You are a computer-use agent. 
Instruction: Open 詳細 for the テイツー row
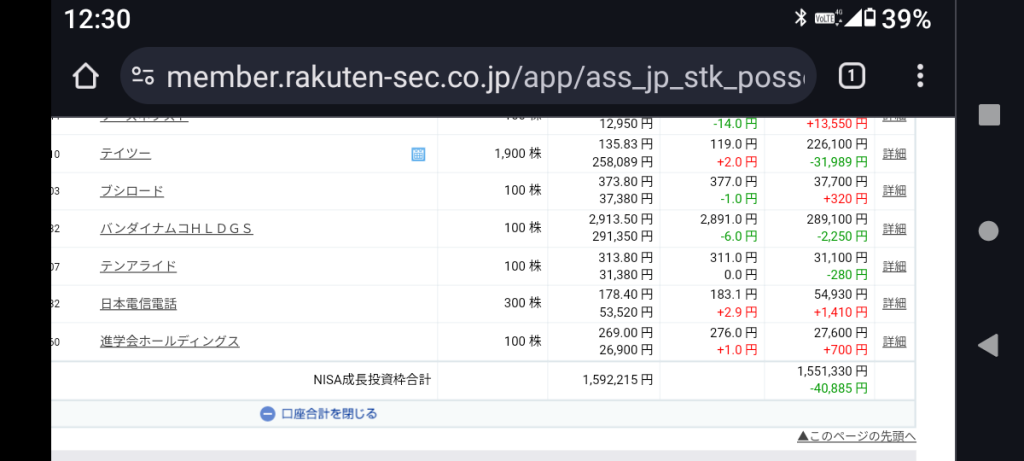894,154
